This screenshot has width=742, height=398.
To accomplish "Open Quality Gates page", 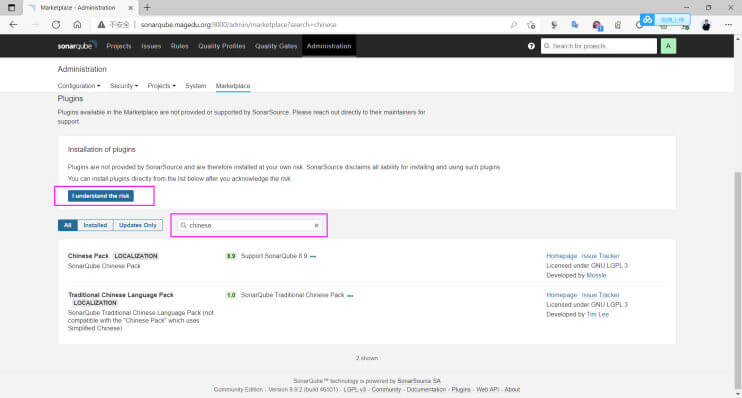I will 276,46.
